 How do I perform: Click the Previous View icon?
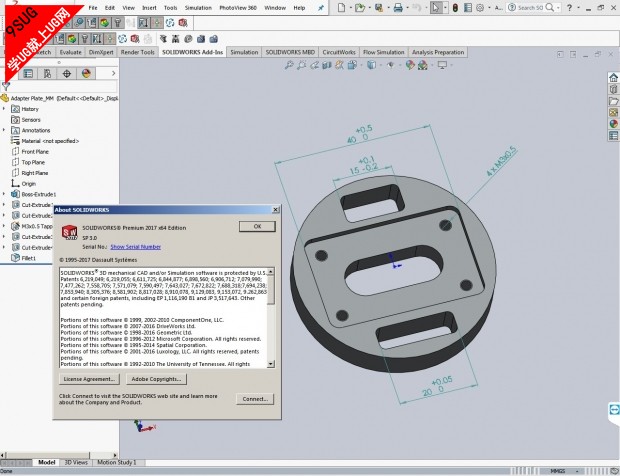pyautogui.click(x=314, y=65)
